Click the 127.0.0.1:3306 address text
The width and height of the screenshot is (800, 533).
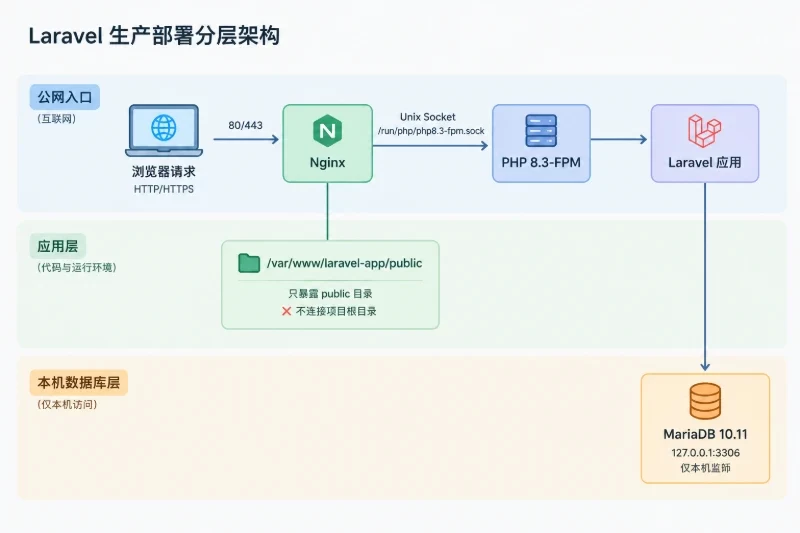pos(705,453)
